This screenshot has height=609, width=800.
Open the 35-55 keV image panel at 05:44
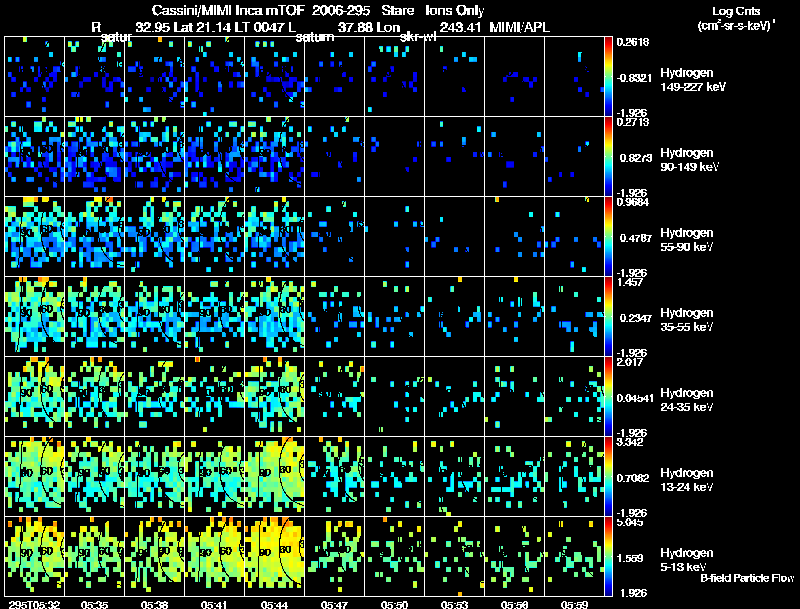click(x=274, y=317)
